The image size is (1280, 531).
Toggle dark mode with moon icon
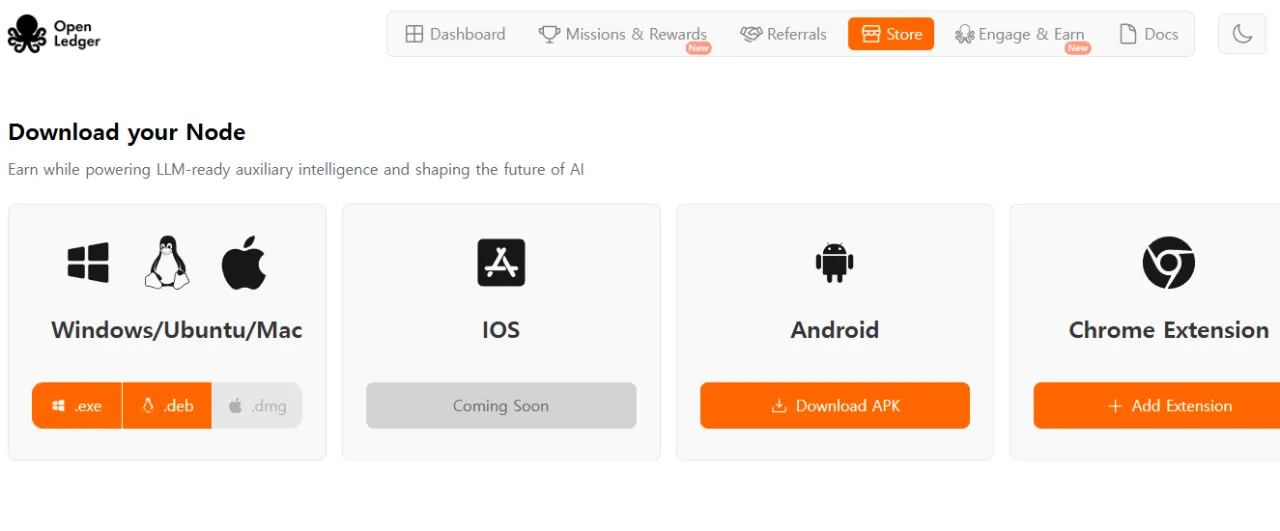coord(1242,34)
